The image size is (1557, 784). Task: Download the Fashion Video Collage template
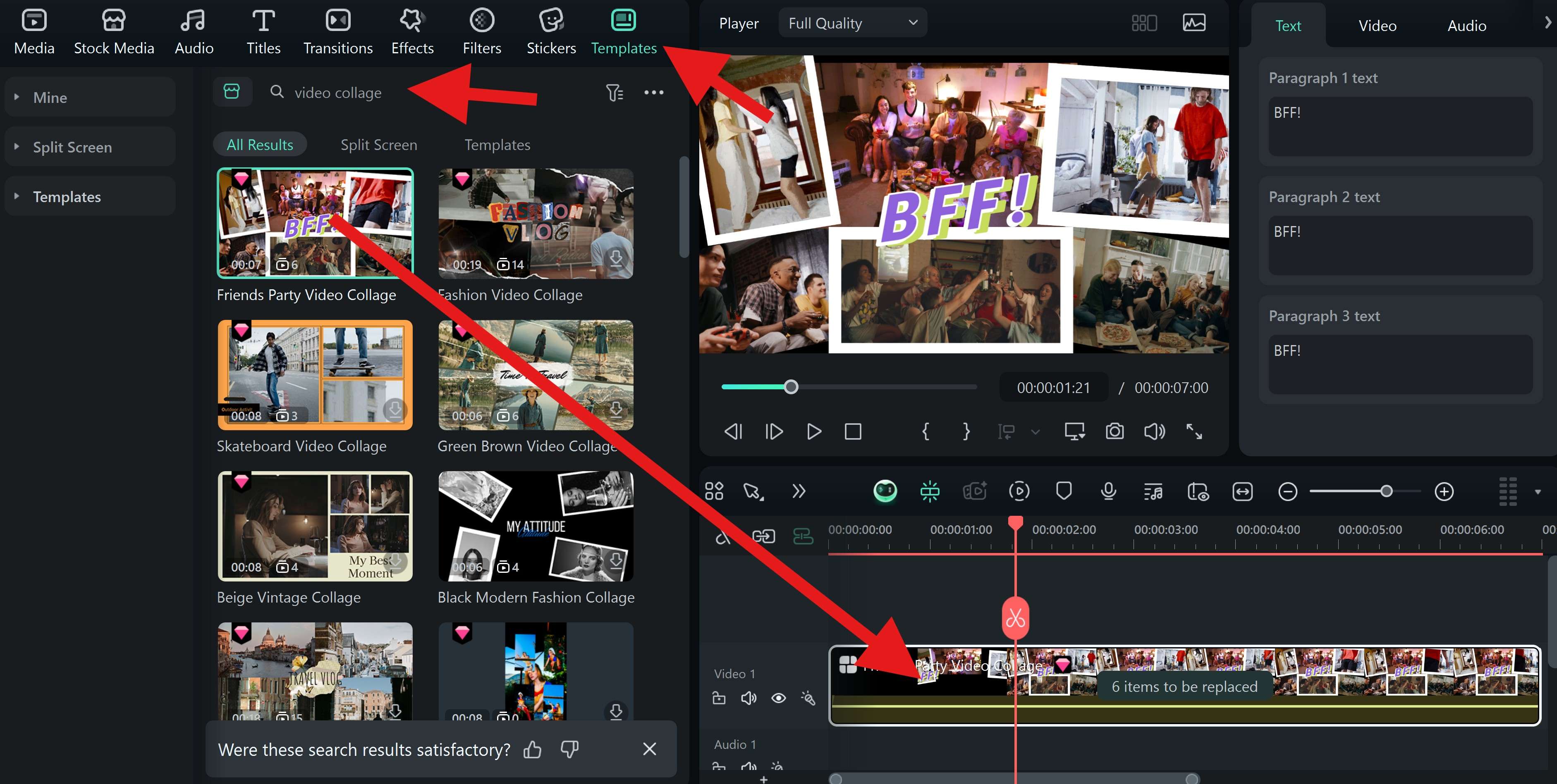tap(615, 259)
